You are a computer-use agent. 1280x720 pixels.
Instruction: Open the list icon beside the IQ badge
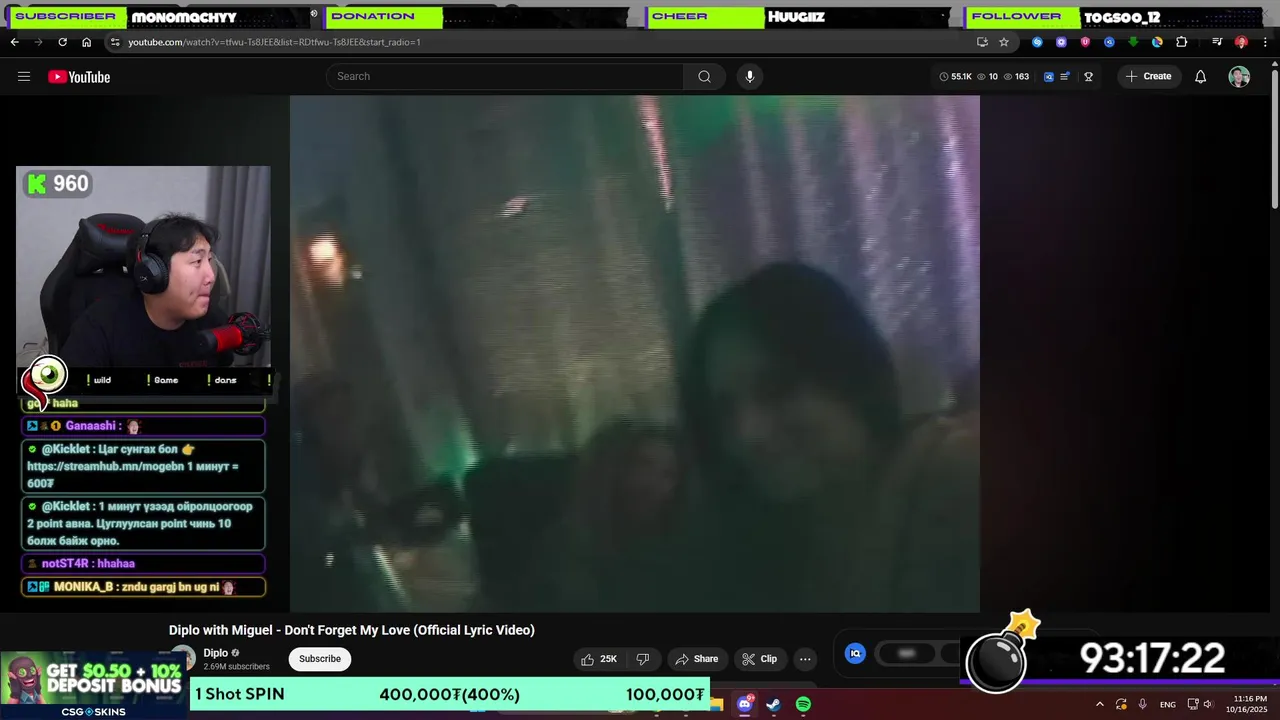pos(1065,76)
